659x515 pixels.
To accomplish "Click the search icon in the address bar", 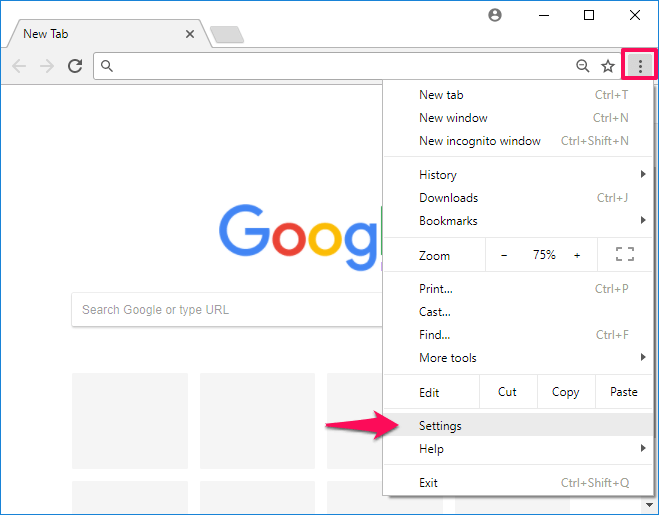I will [x=107, y=66].
